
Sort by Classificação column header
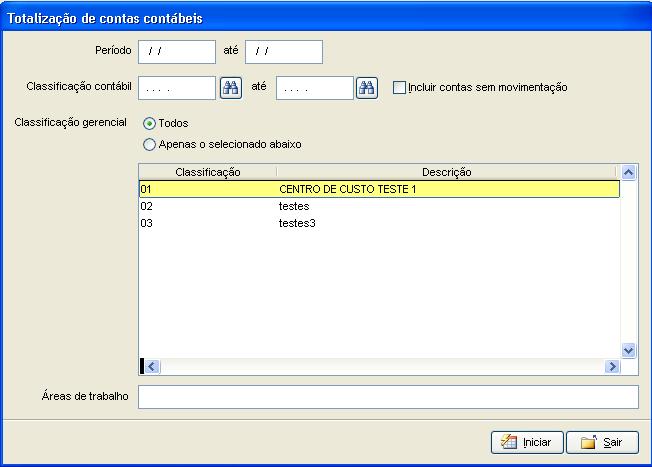pos(207,172)
